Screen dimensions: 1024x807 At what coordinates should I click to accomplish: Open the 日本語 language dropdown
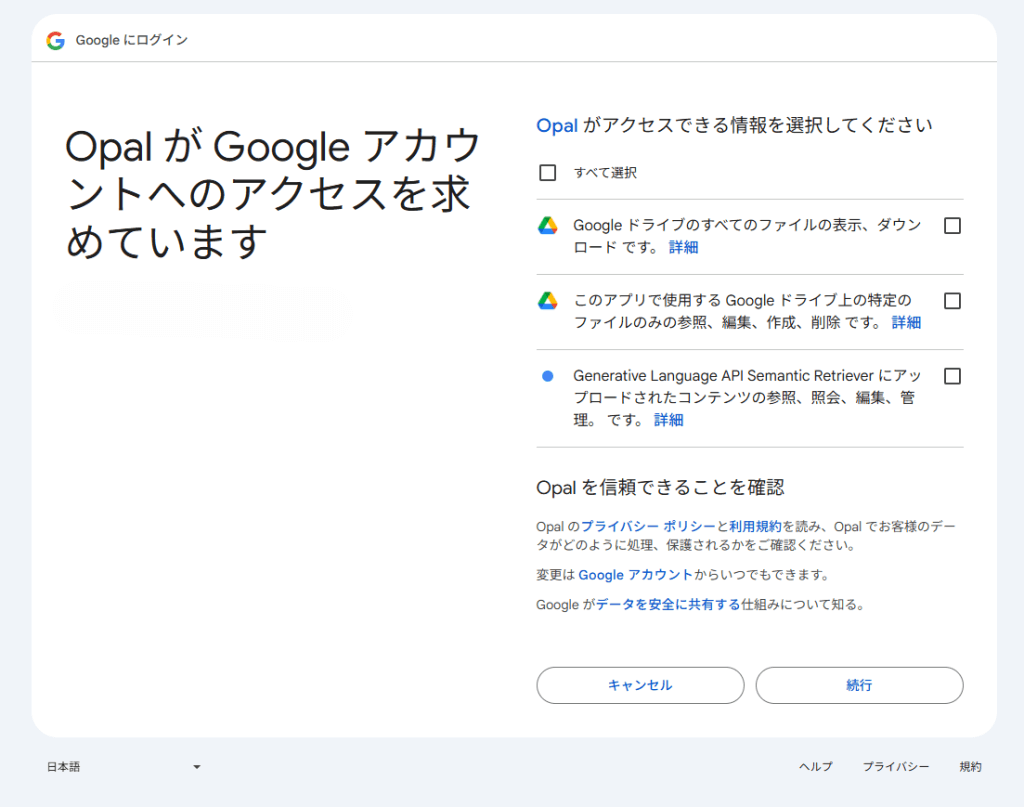[123, 767]
